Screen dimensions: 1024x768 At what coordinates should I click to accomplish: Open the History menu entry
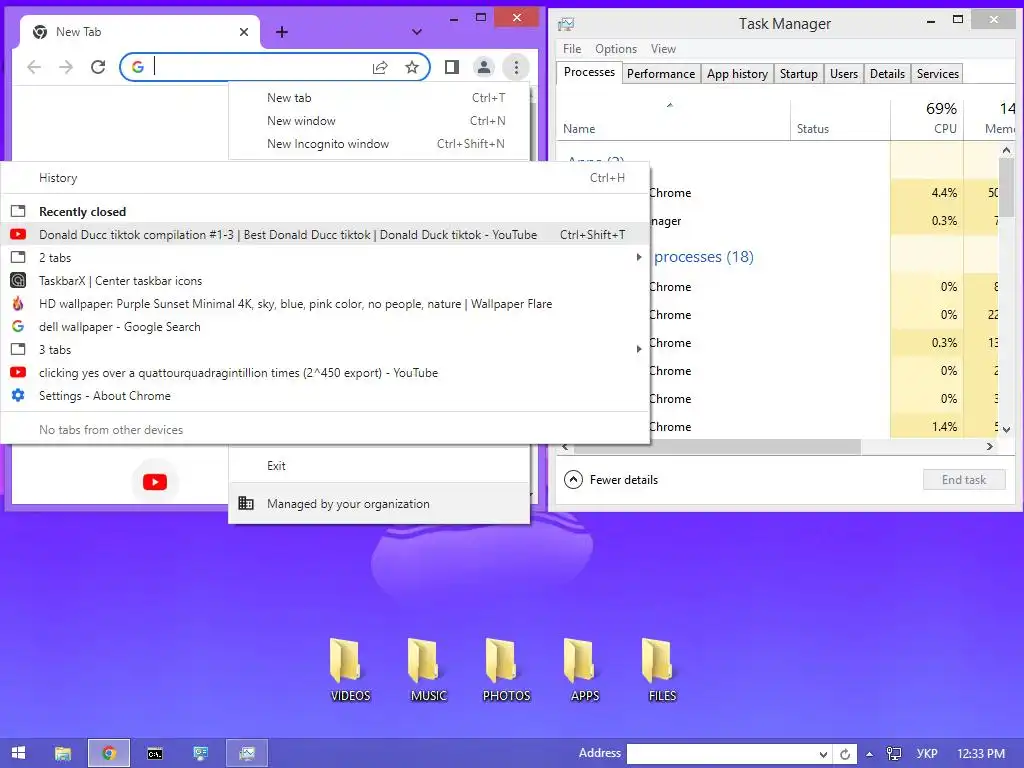click(325, 178)
